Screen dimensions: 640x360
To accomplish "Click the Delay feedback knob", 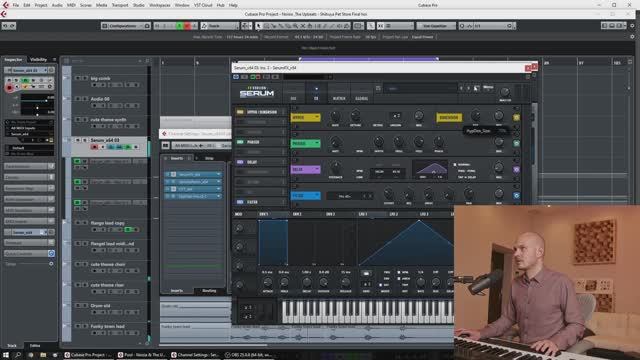I will (335, 167).
